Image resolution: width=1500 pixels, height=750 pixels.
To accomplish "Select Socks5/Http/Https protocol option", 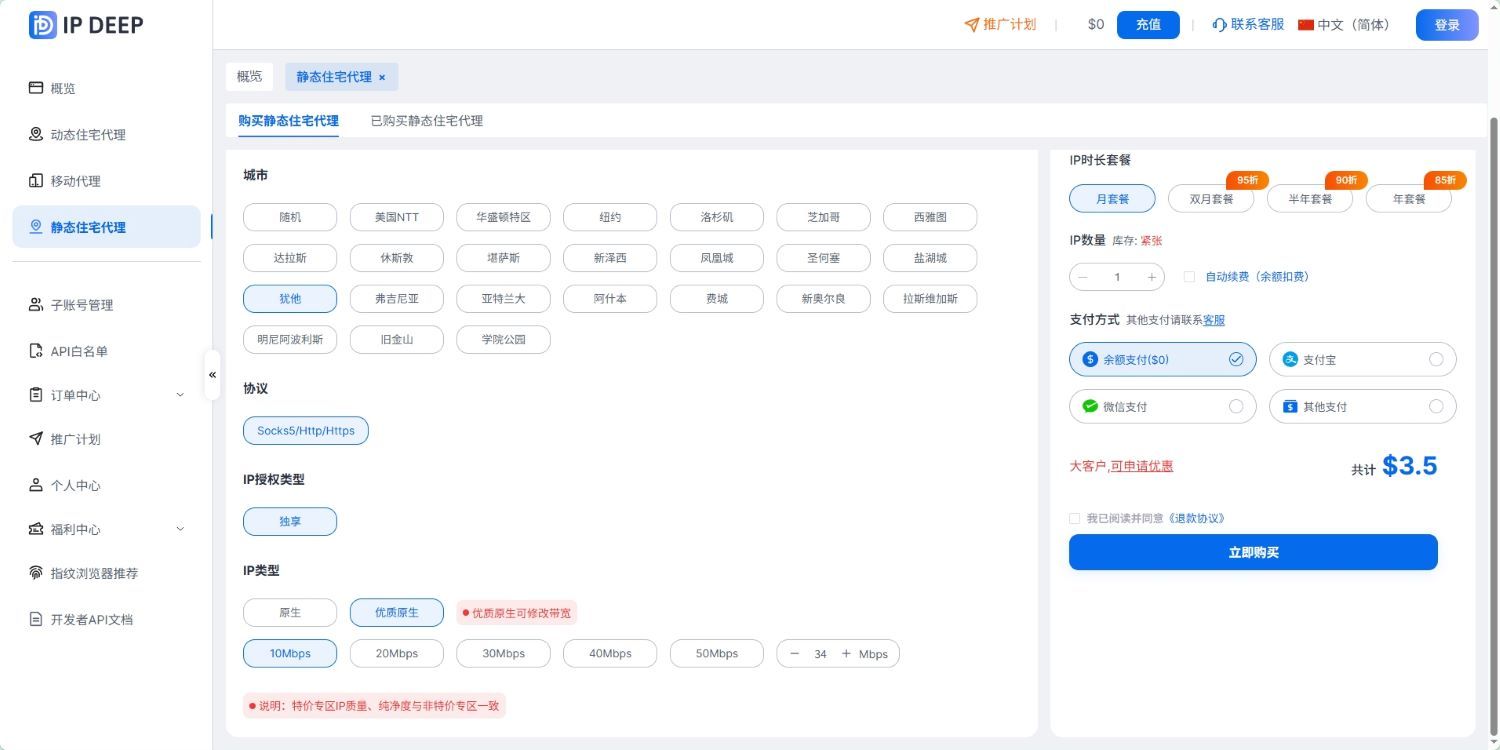I will coord(306,431).
